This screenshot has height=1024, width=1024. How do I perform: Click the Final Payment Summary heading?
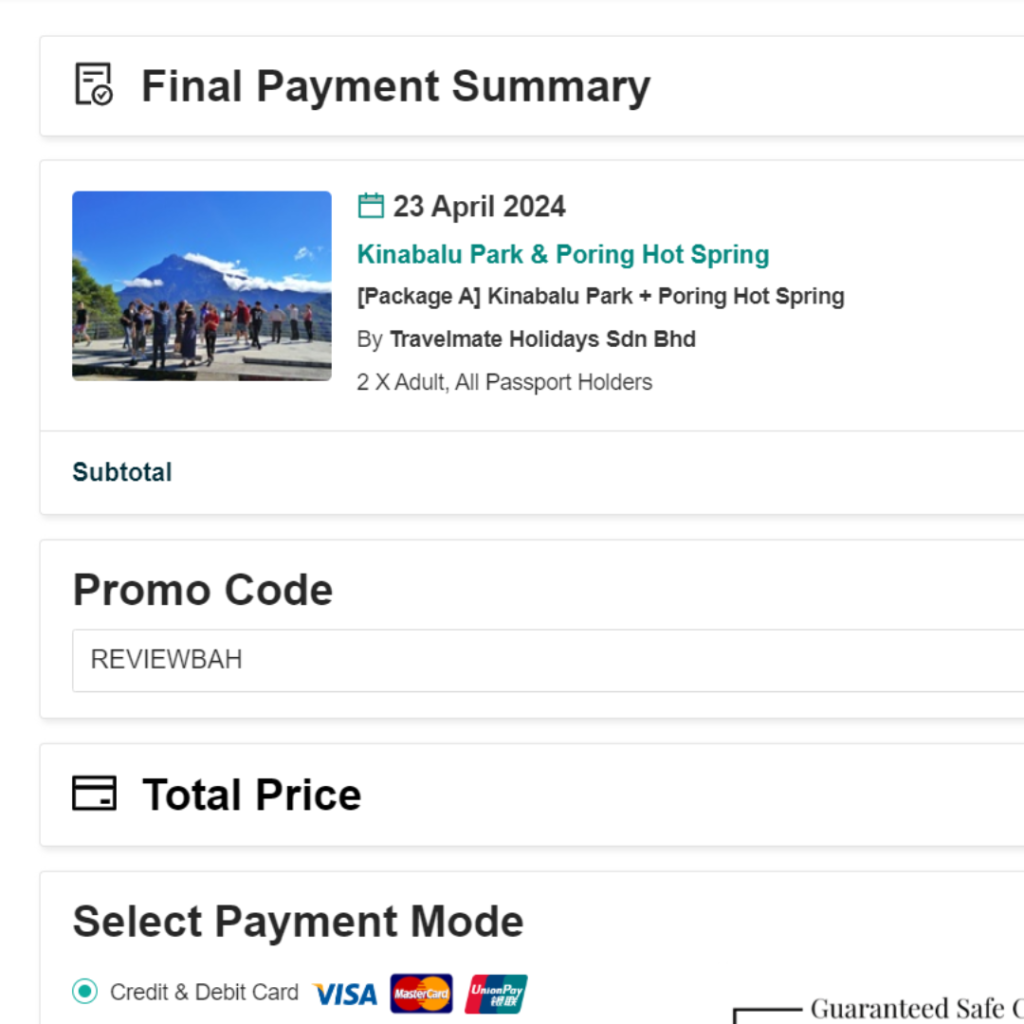coord(396,86)
